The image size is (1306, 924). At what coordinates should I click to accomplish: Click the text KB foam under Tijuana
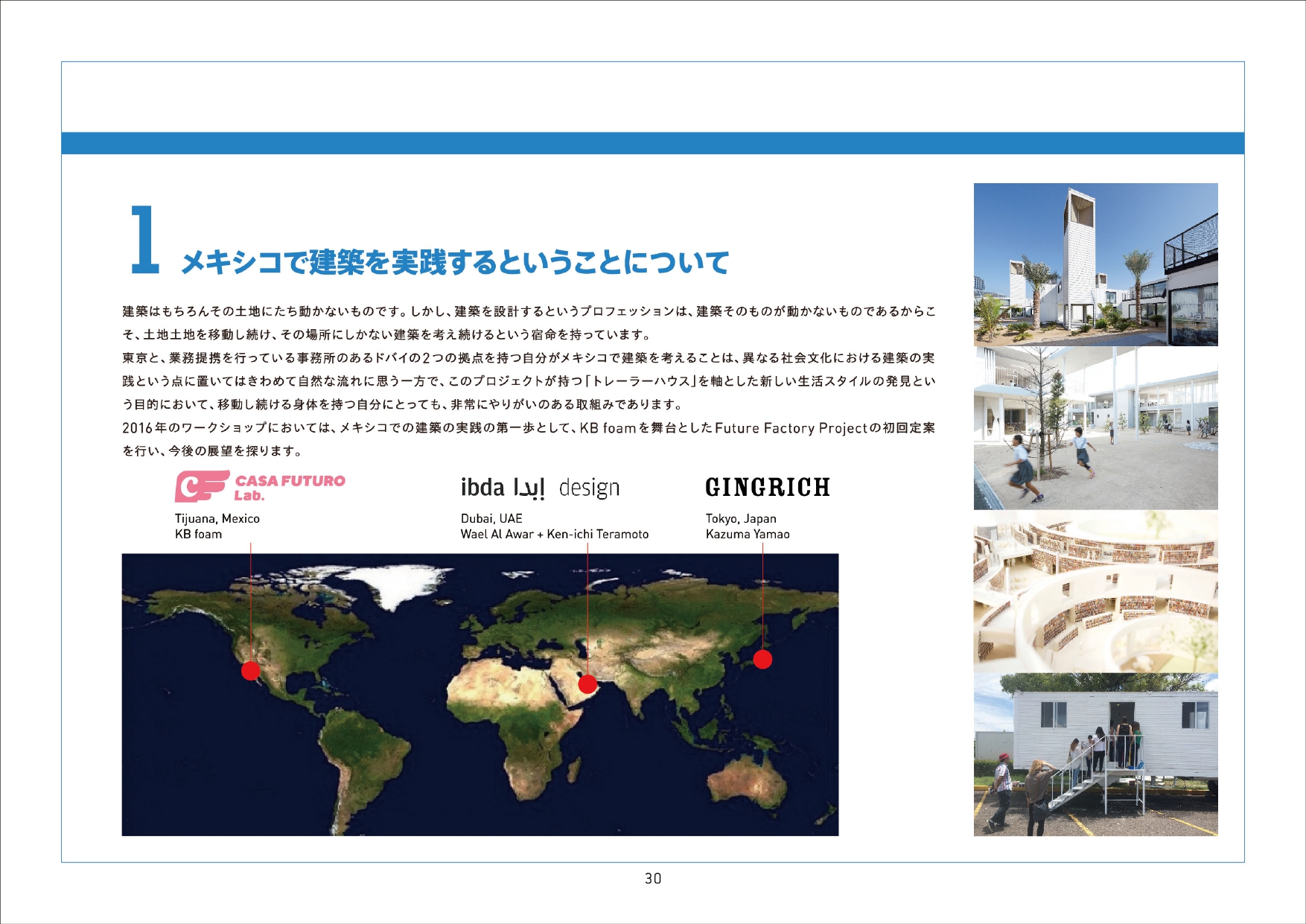pyautogui.click(x=198, y=534)
